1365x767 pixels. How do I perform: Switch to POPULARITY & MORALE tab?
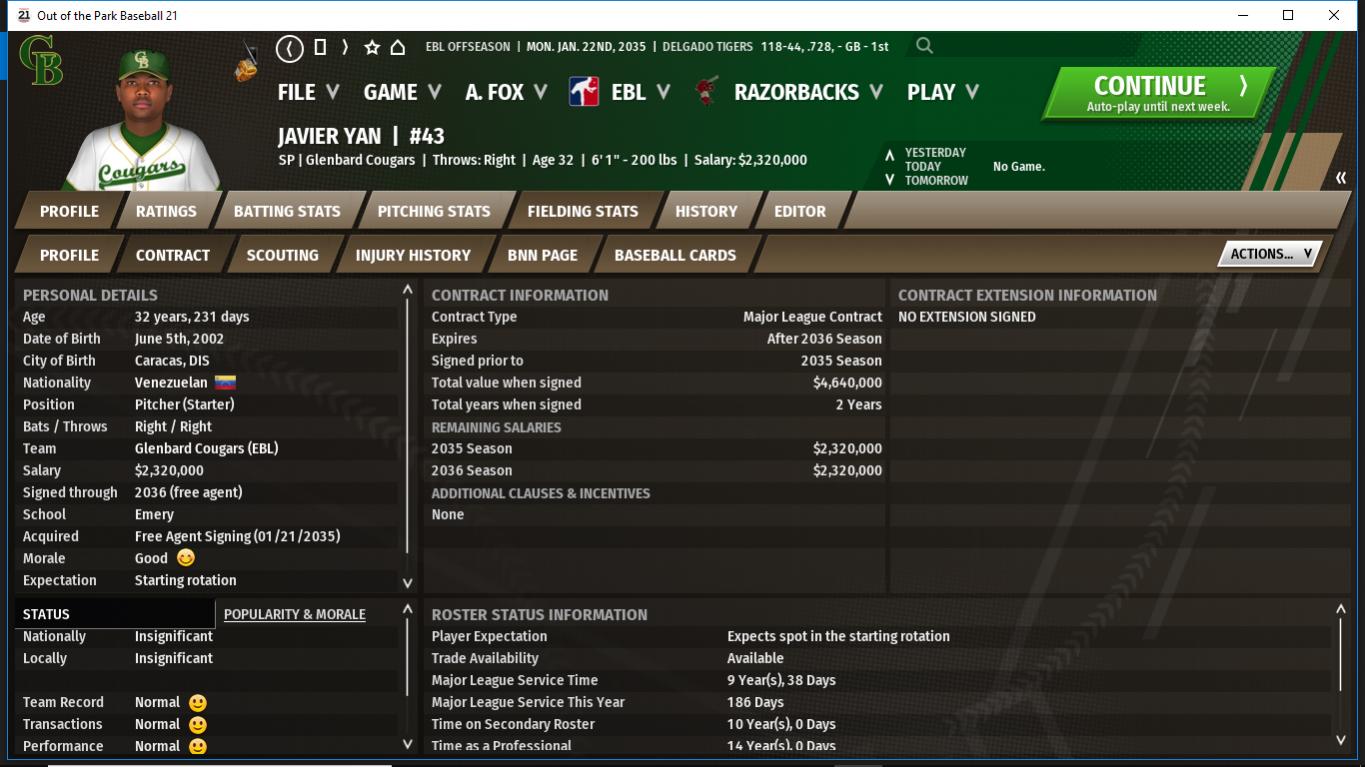295,614
